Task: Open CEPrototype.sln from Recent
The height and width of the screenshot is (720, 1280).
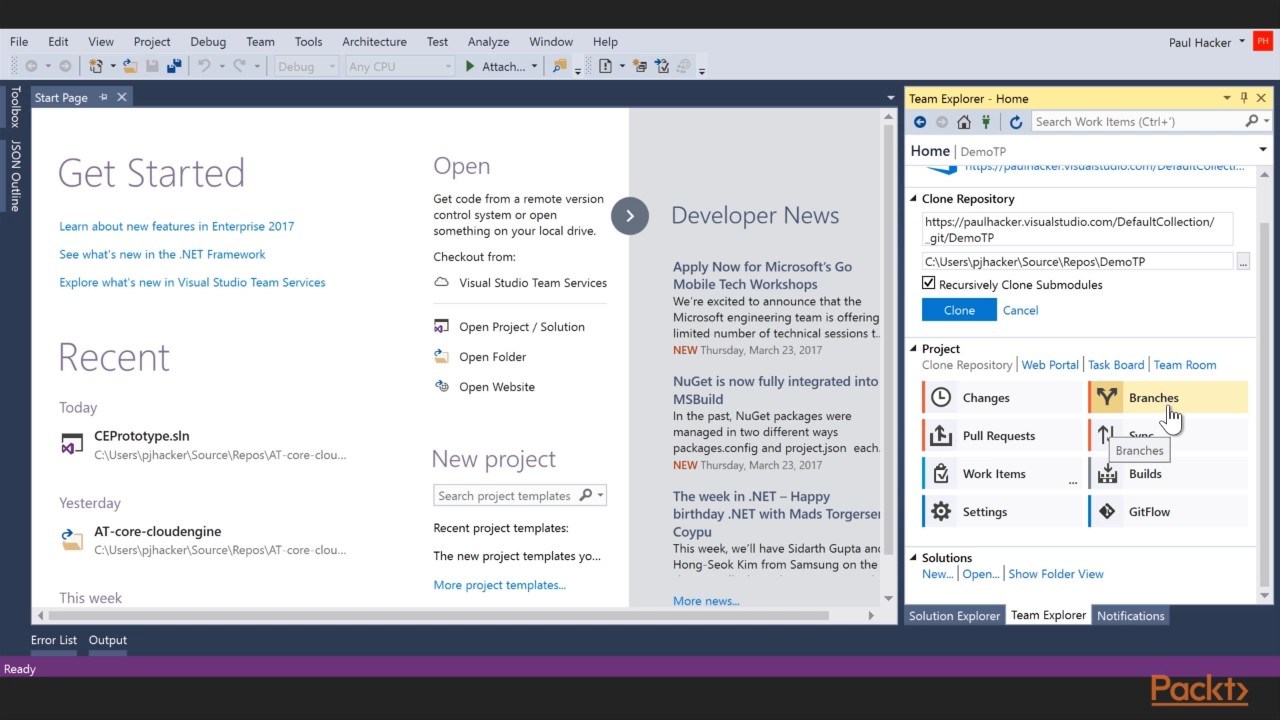Action: tap(141, 436)
